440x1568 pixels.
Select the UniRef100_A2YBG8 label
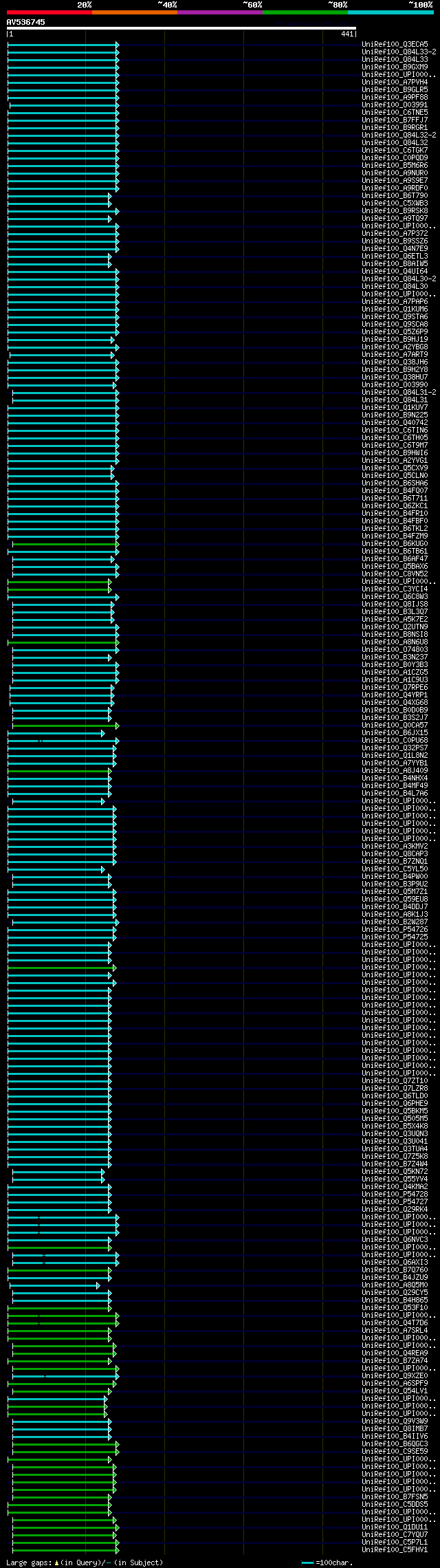[395, 347]
